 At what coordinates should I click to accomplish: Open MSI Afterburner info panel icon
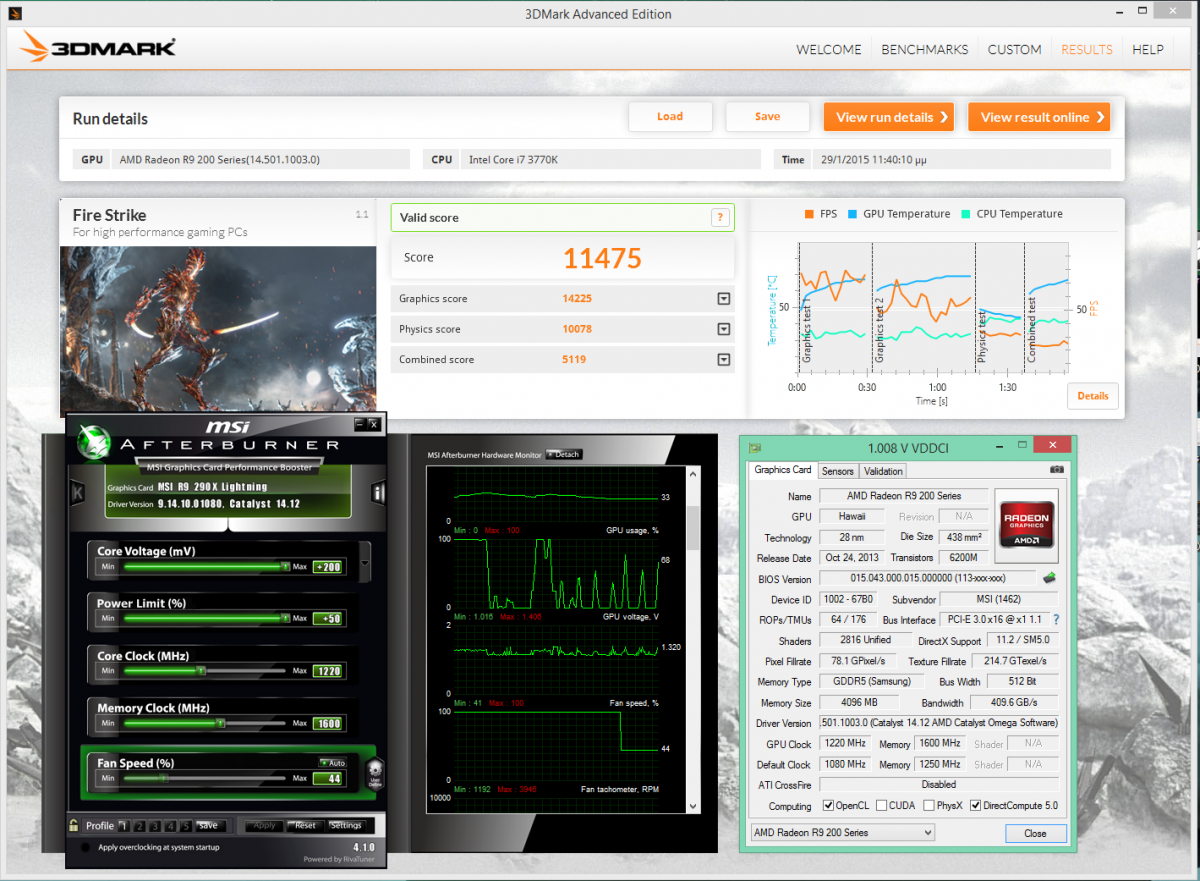[378, 492]
